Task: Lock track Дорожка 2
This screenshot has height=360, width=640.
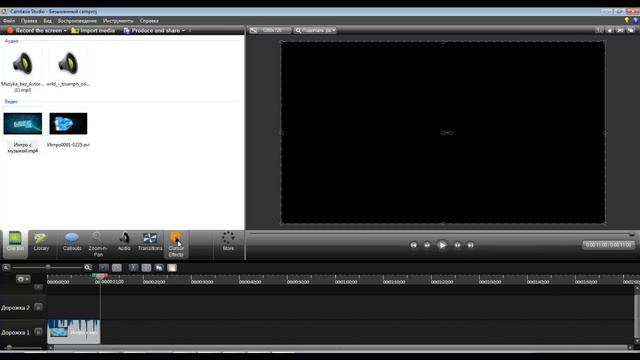Action: click(38, 307)
